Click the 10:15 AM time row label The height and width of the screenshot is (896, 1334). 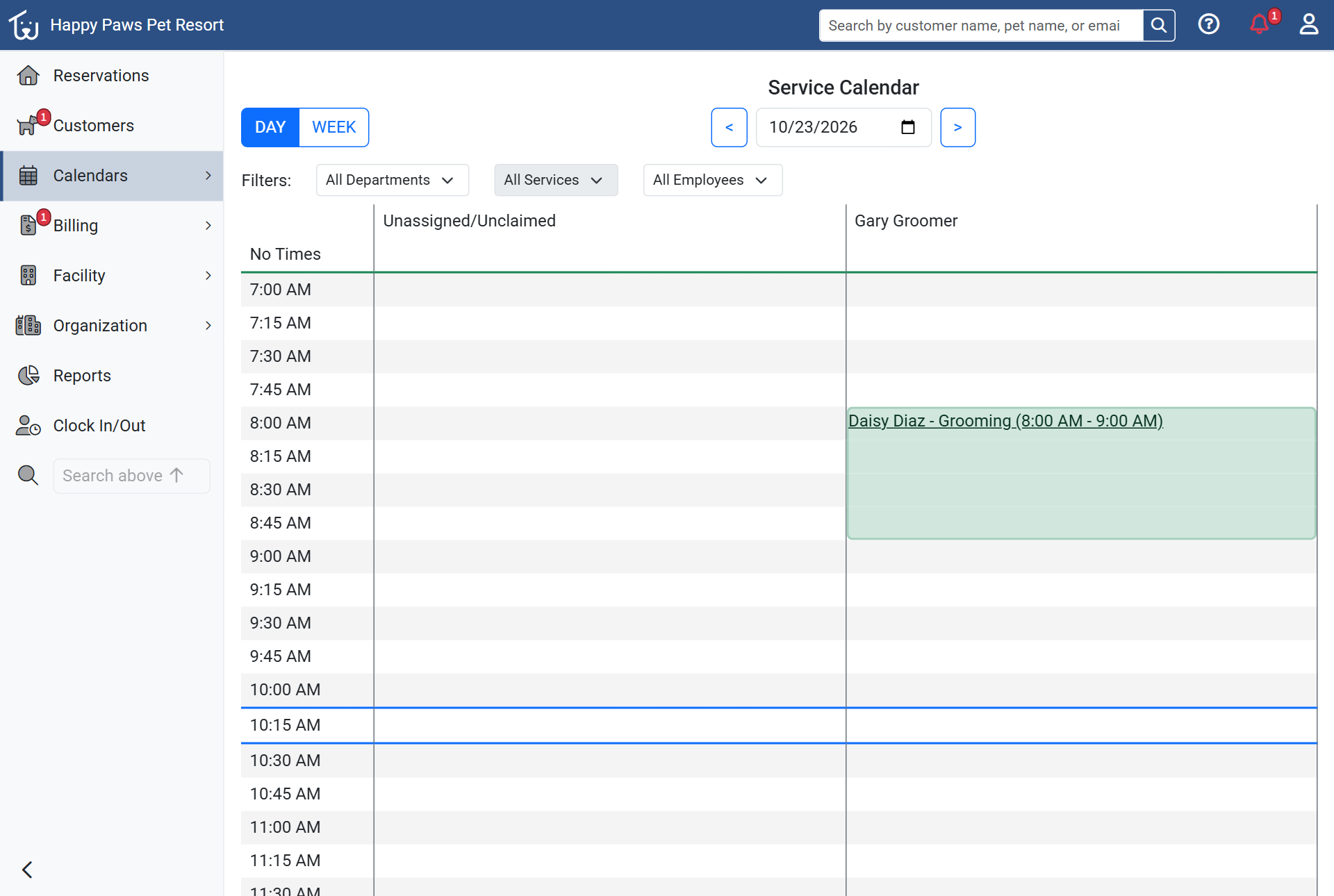point(285,725)
